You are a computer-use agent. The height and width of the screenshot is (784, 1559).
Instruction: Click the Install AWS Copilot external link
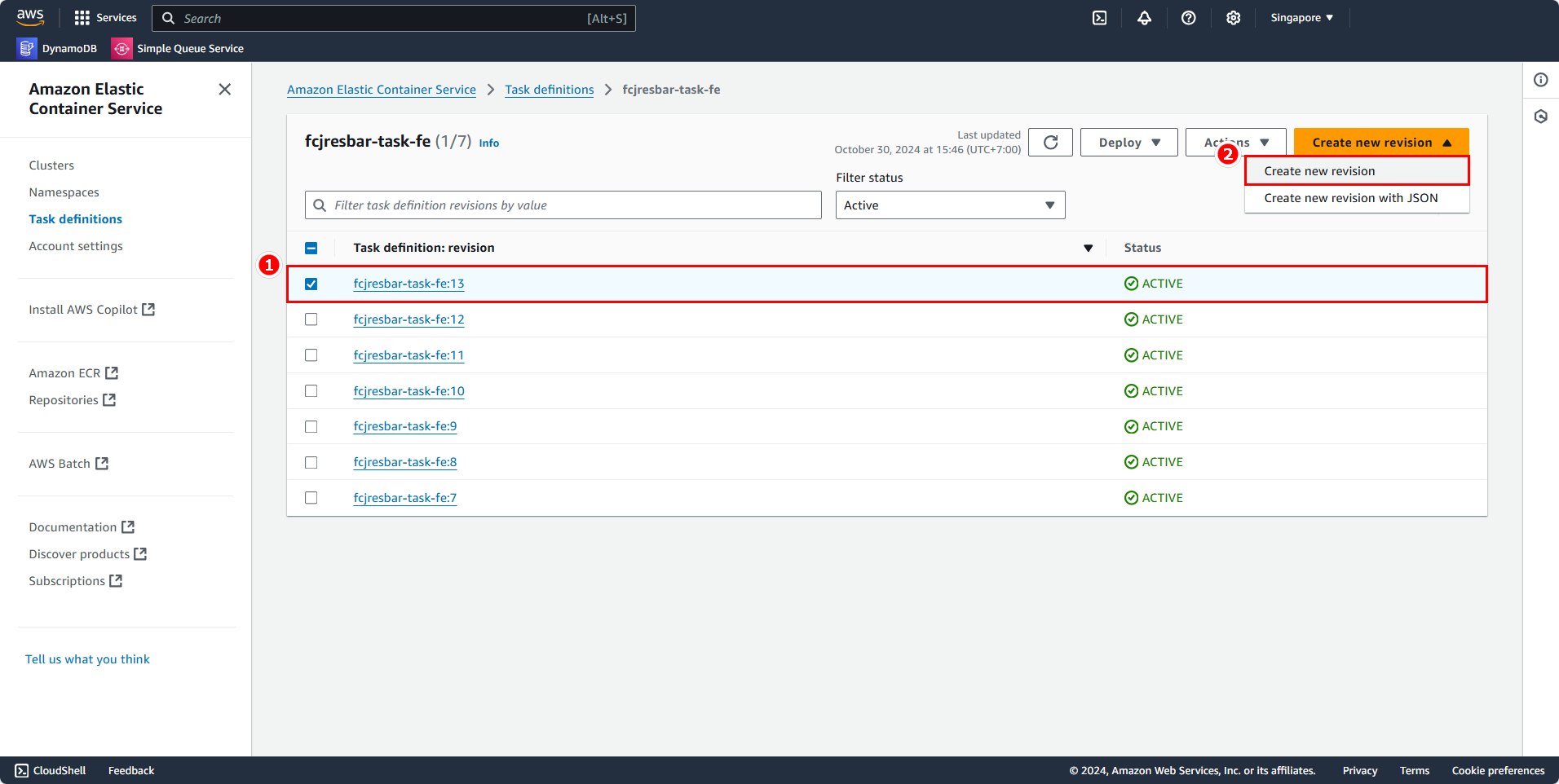[x=91, y=310]
